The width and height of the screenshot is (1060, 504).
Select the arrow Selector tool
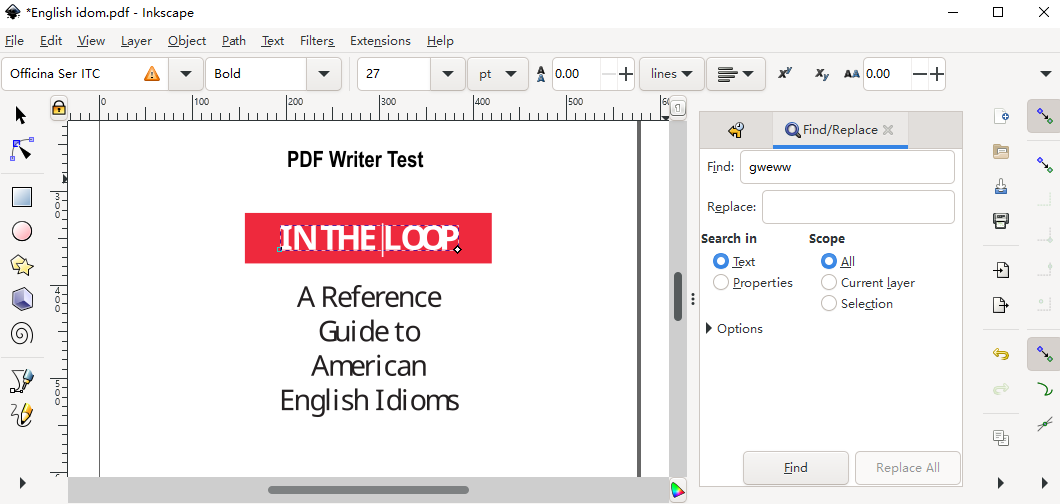(x=21, y=115)
